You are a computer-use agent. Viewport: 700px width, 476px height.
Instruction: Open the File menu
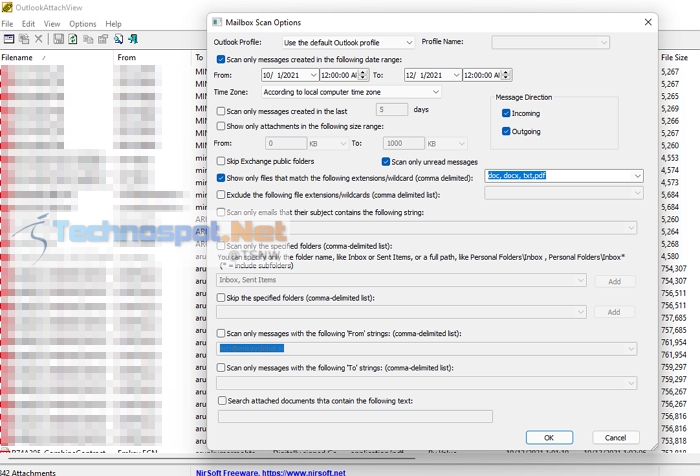(x=7, y=24)
